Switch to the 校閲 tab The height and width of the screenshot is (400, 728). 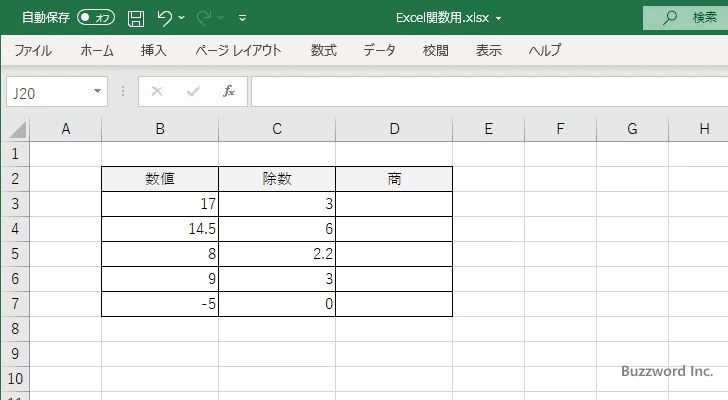pos(436,50)
